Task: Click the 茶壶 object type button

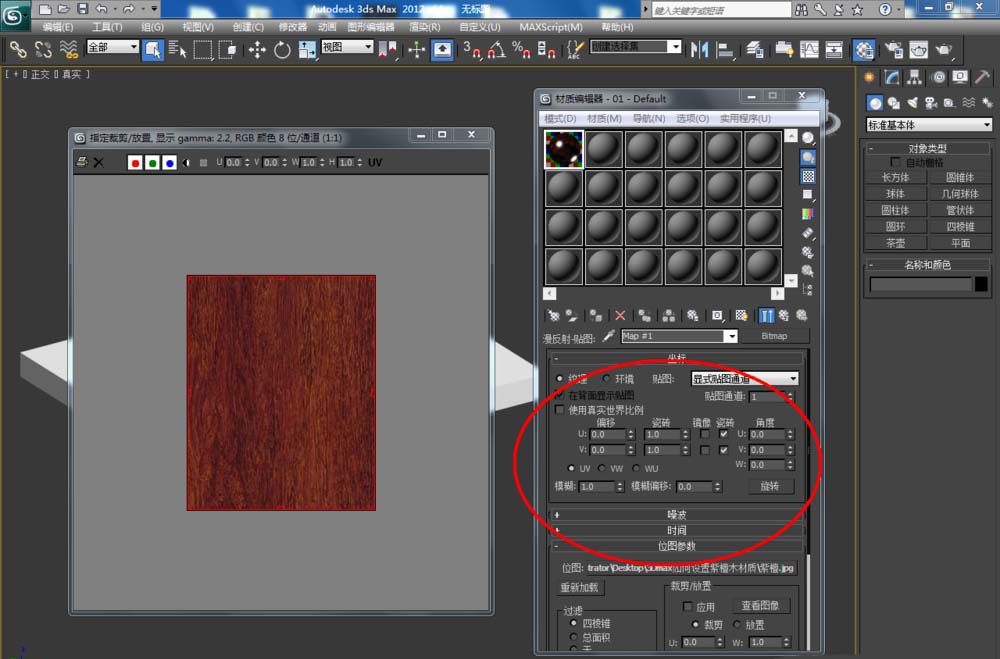Action: [895, 243]
